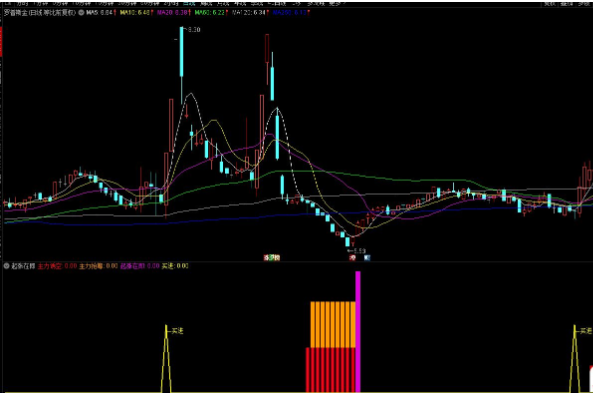This screenshot has height=393, width=593.
Task: Click blue marker icon beneath 5.53 low
Action: click(x=367, y=258)
